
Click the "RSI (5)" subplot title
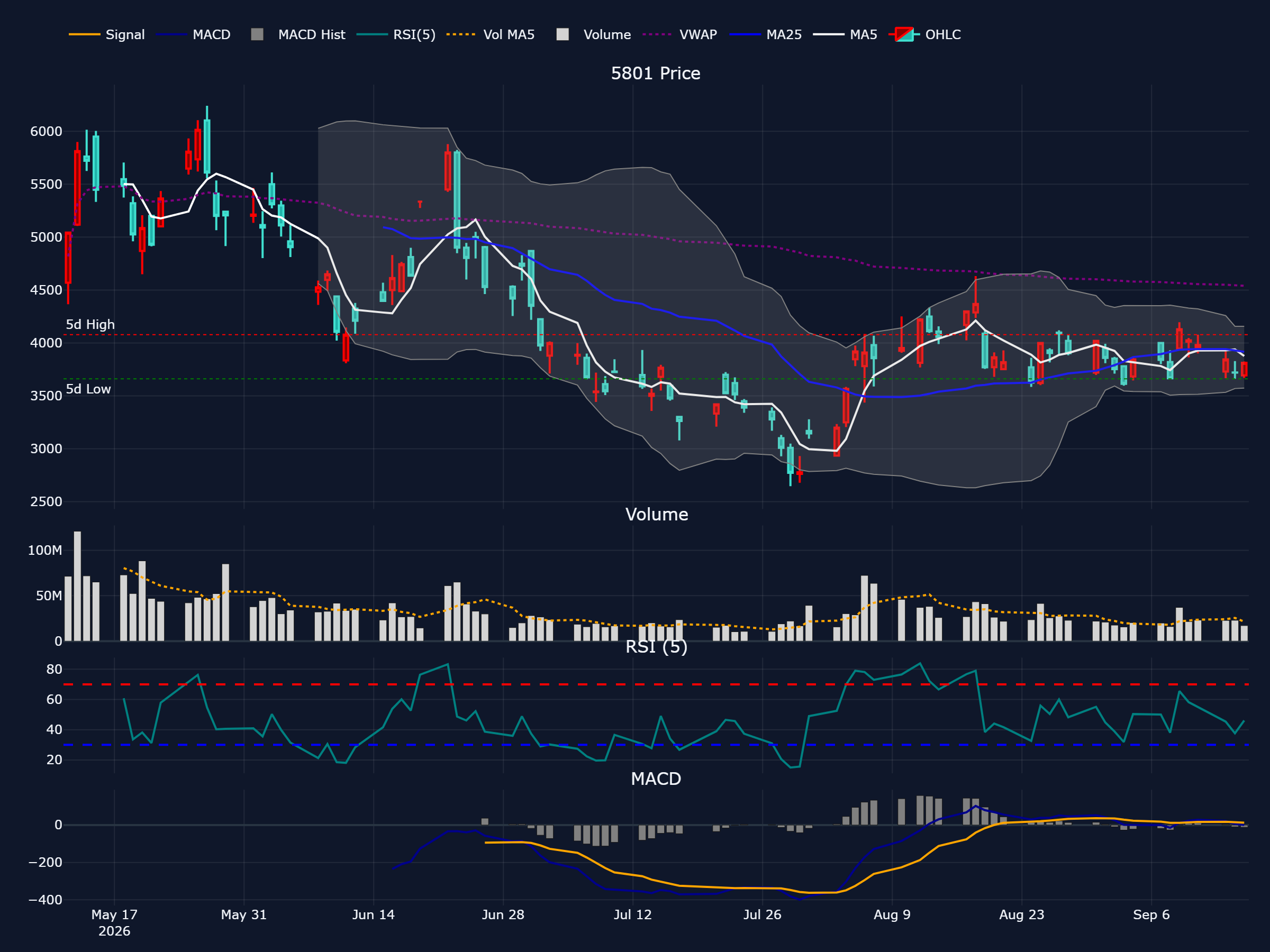tap(656, 647)
